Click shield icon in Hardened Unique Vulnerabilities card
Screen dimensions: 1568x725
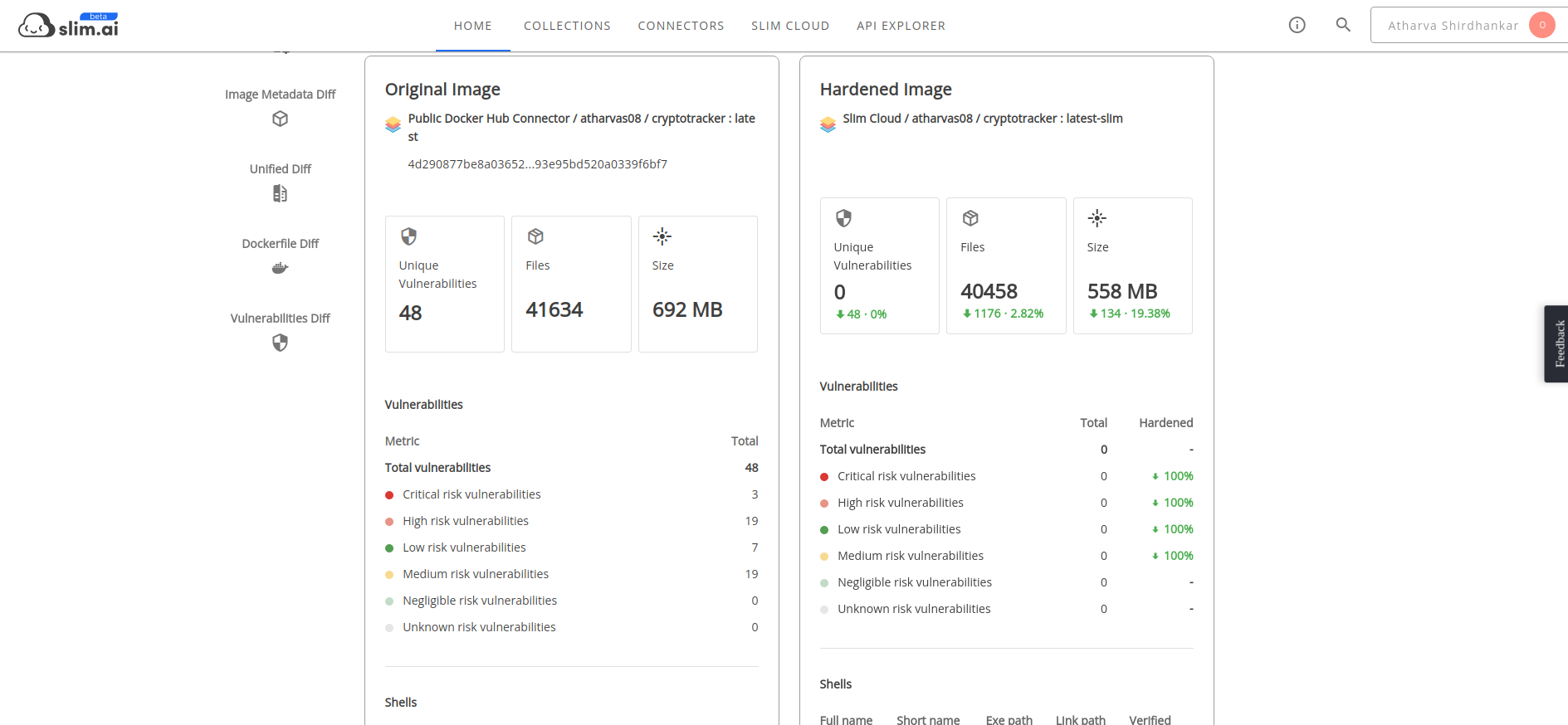(x=844, y=218)
